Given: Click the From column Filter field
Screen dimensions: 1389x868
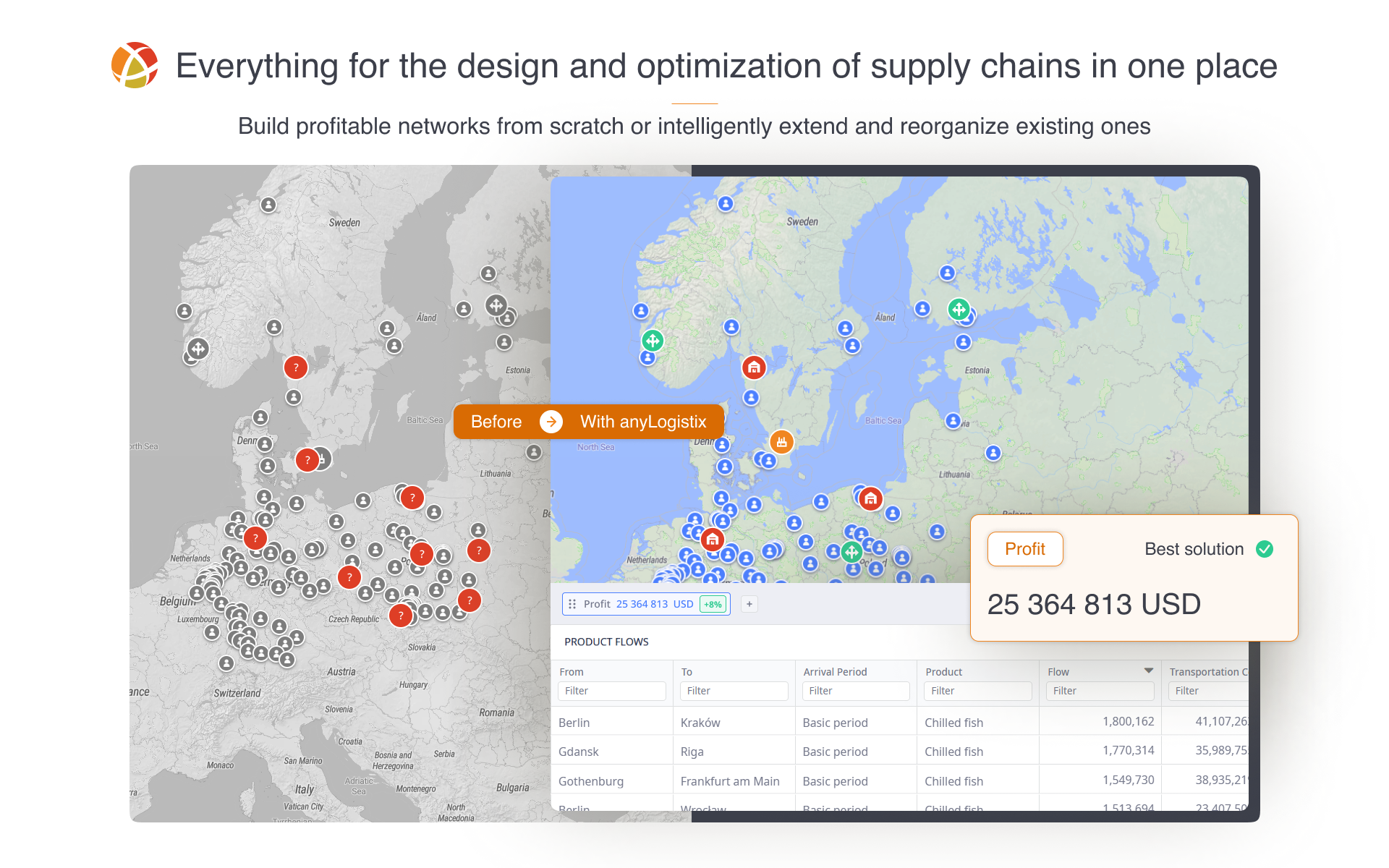Looking at the screenshot, I should [611, 691].
